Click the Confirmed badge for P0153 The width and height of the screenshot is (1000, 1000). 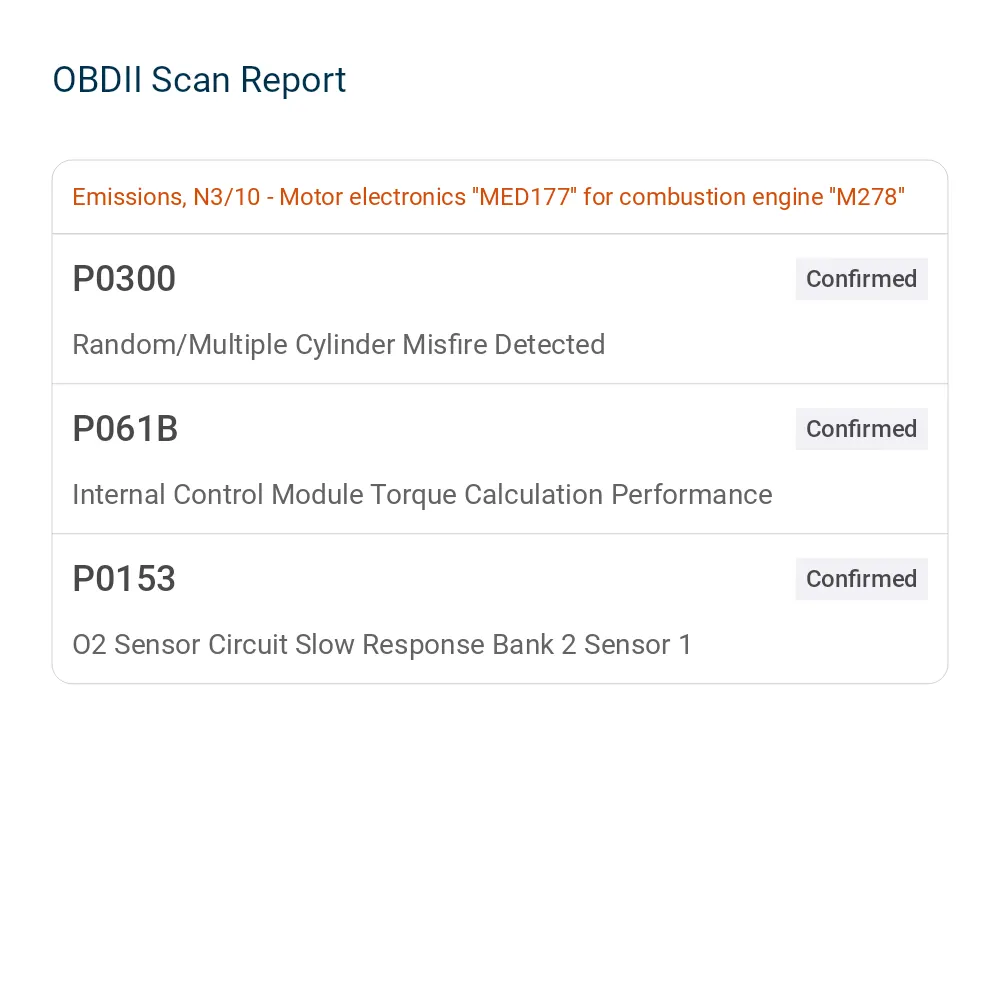point(861,578)
